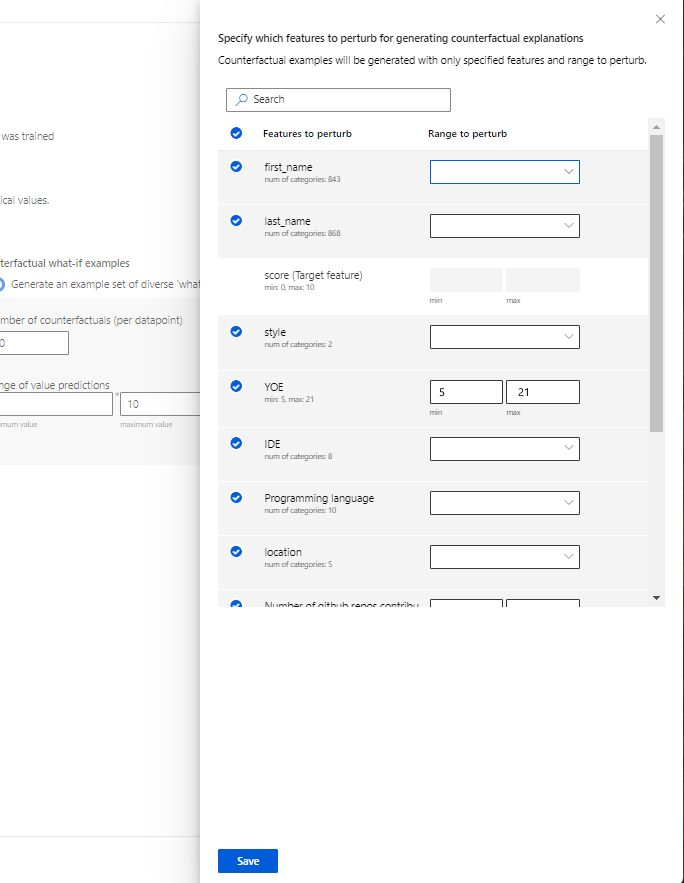This screenshot has width=684, height=883.
Task: Click 'num of categories: 843' text
Action: point(302,180)
